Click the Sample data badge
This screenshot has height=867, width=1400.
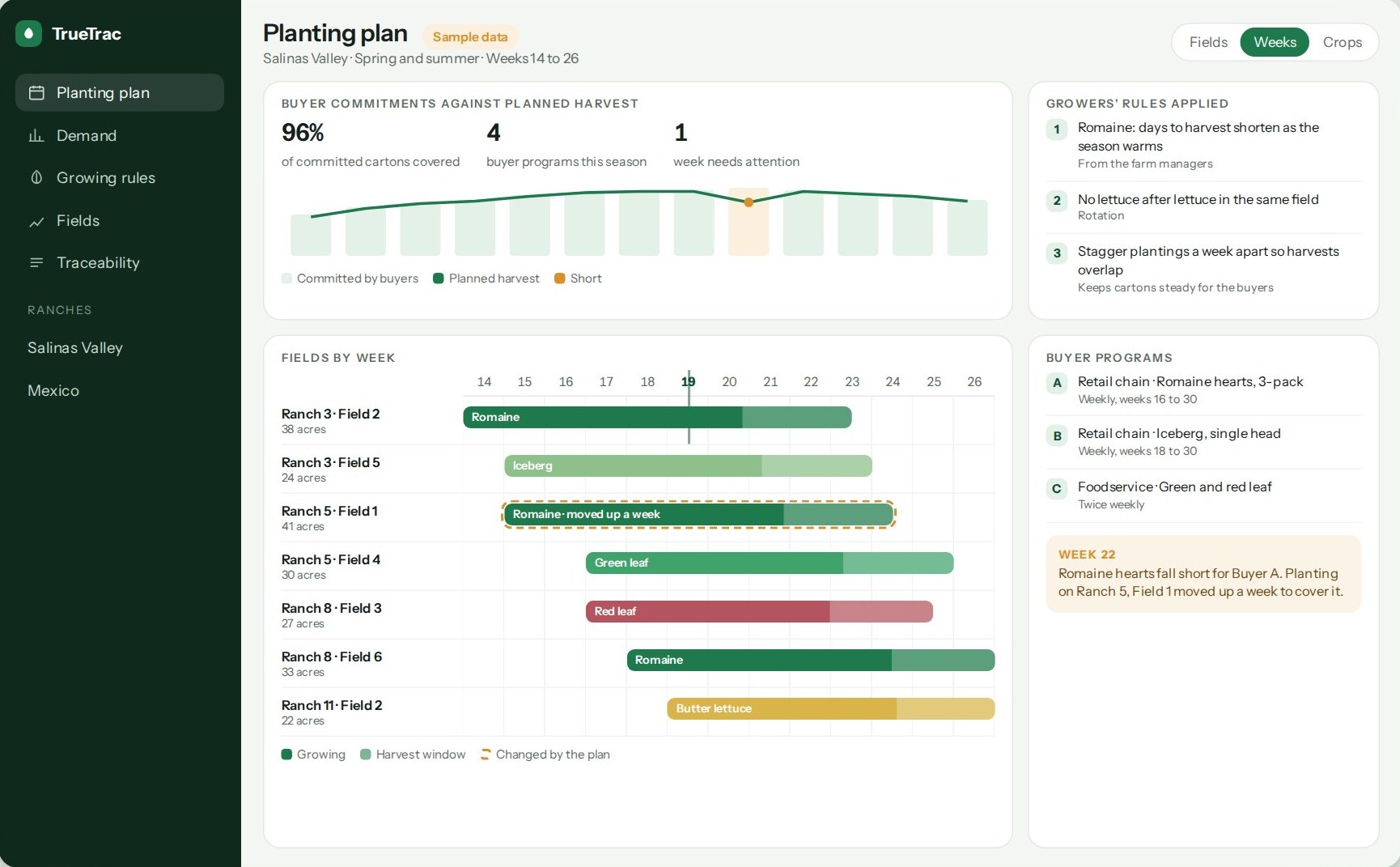470,36
